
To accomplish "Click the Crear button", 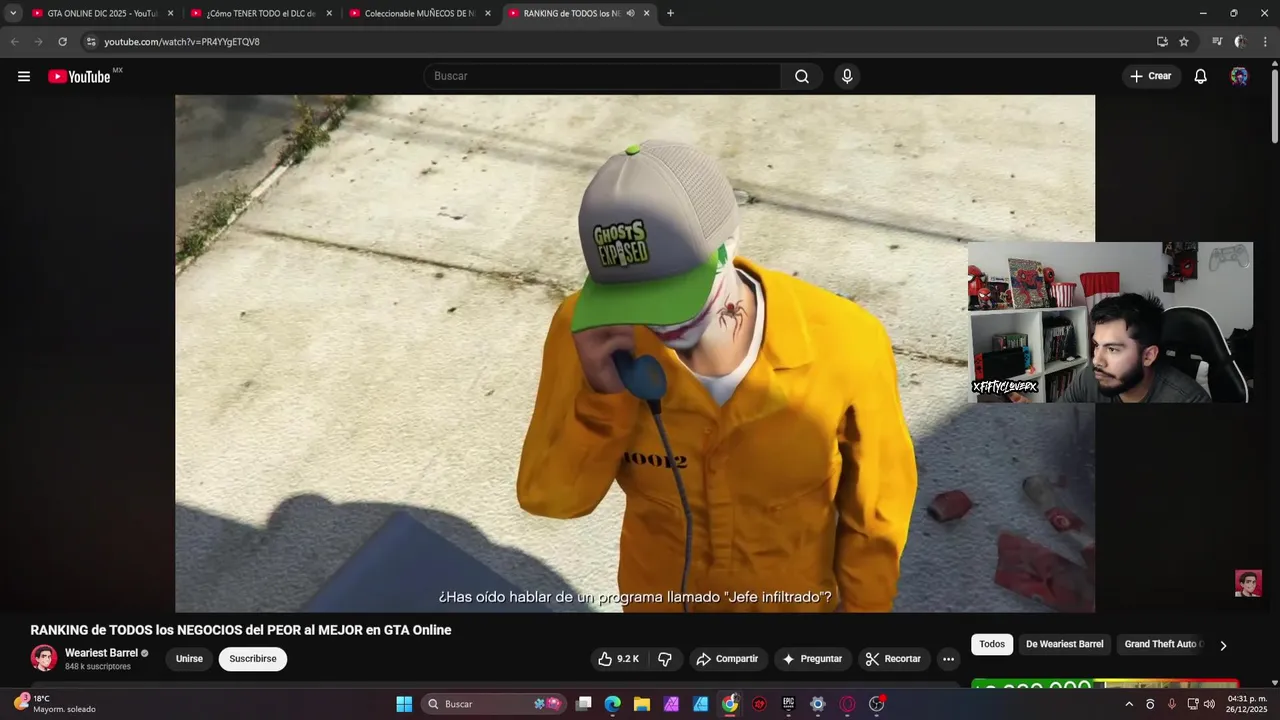I will coord(1150,76).
